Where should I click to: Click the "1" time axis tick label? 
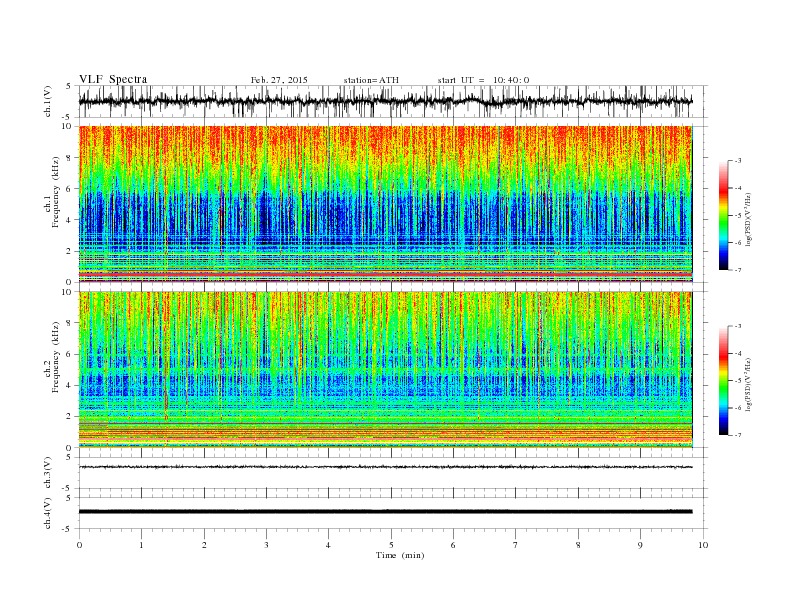click(141, 545)
